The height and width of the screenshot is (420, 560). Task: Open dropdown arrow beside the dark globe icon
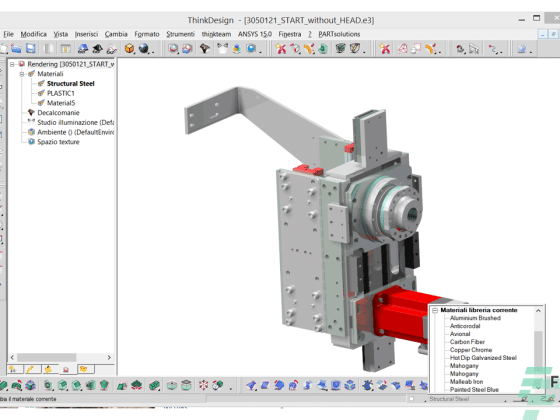[153, 52]
